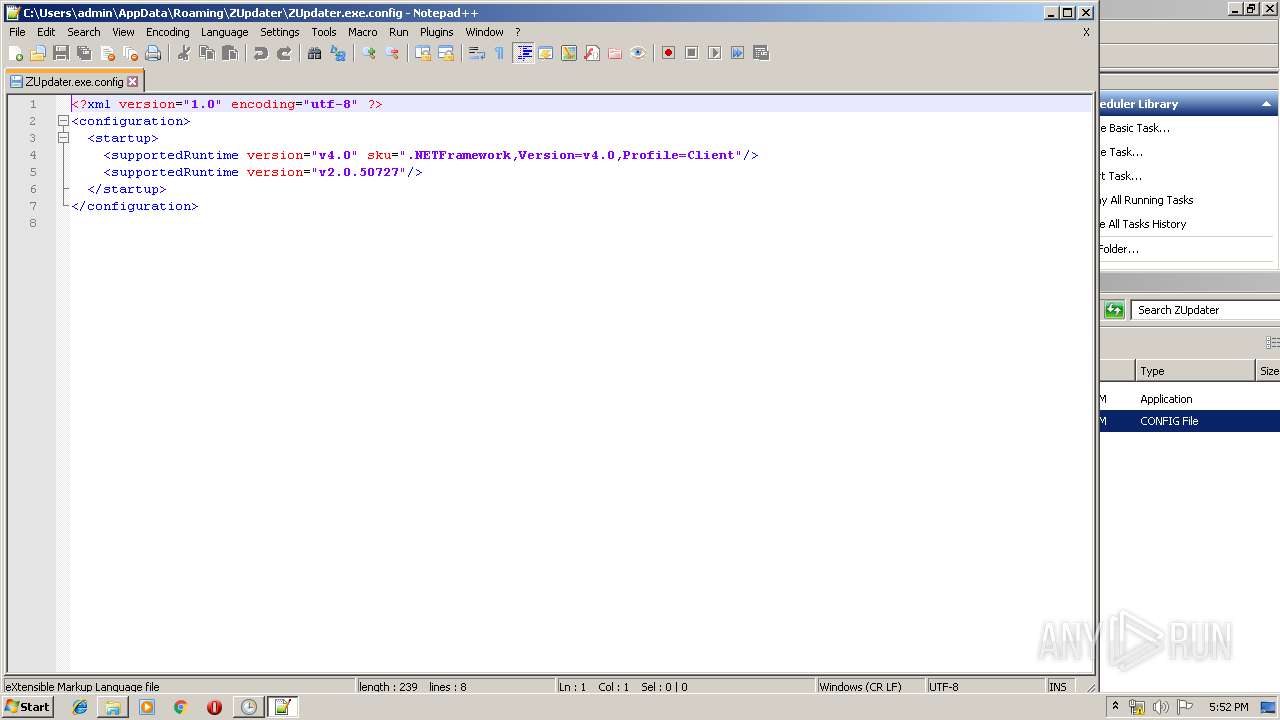Toggle show all characters
Viewport: 1280px width, 720px height.
click(x=500, y=53)
